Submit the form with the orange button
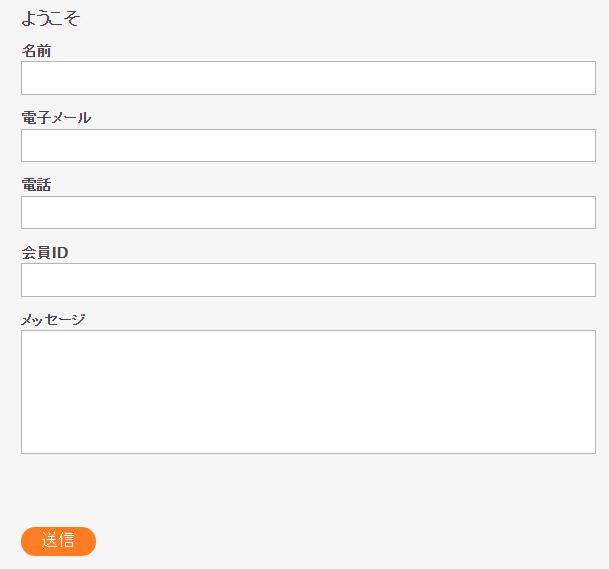609x569 pixels. (x=58, y=541)
